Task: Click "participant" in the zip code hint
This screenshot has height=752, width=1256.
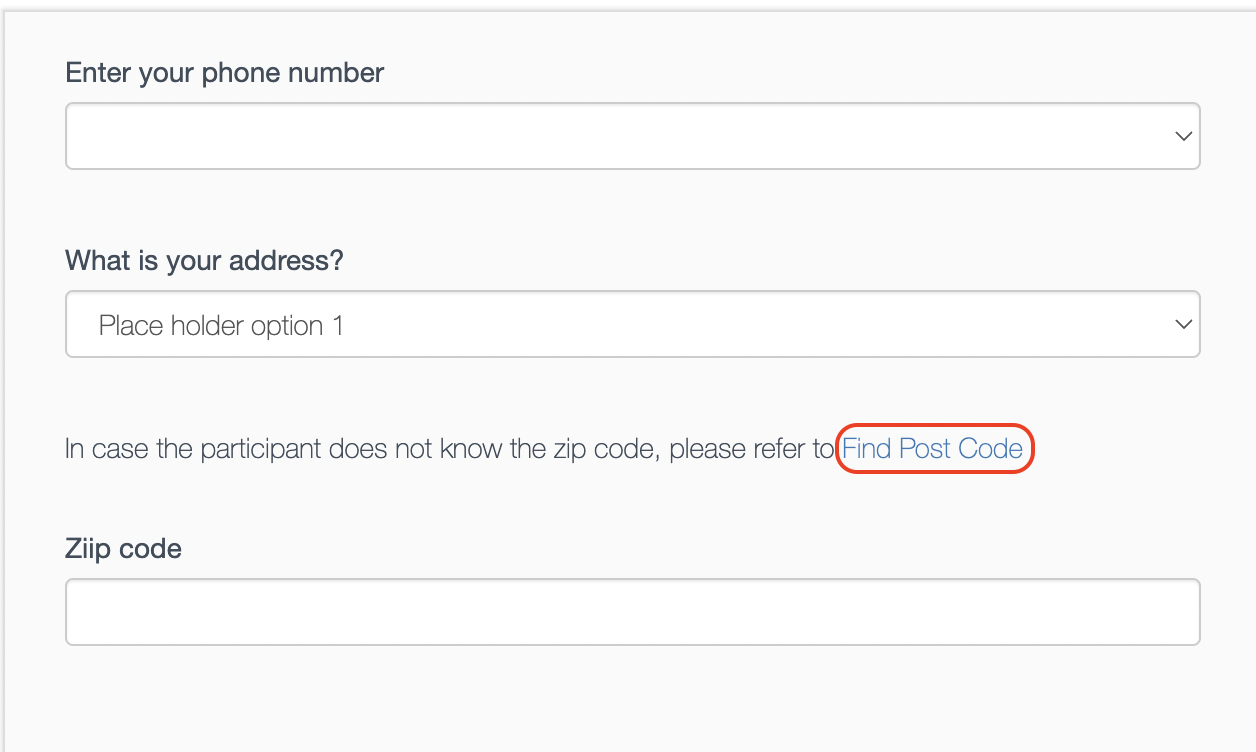Action: pyautogui.click(x=261, y=449)
